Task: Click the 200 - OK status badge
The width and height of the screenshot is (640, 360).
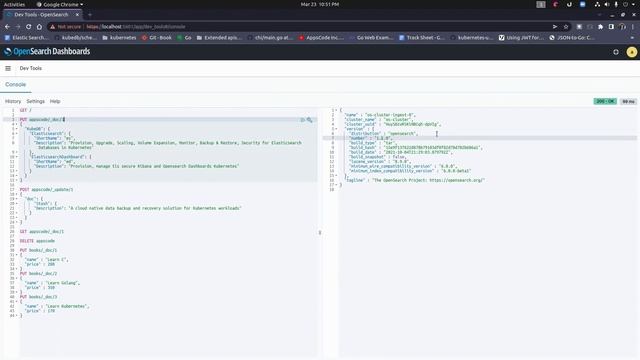Action: tap(605, 101)
